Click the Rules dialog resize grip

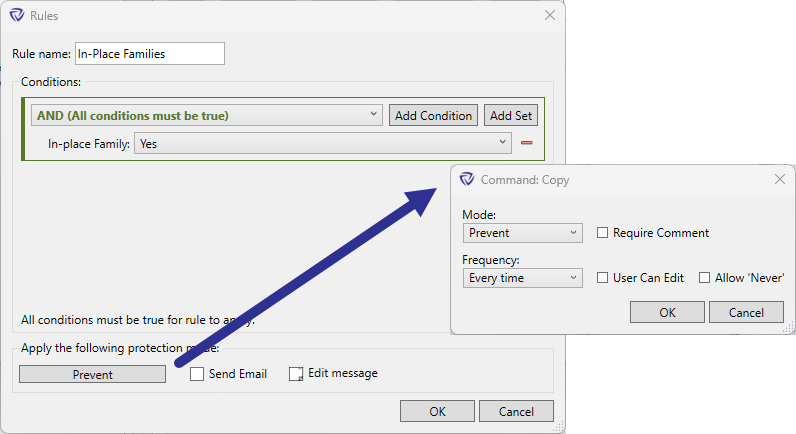pos(558,427)
